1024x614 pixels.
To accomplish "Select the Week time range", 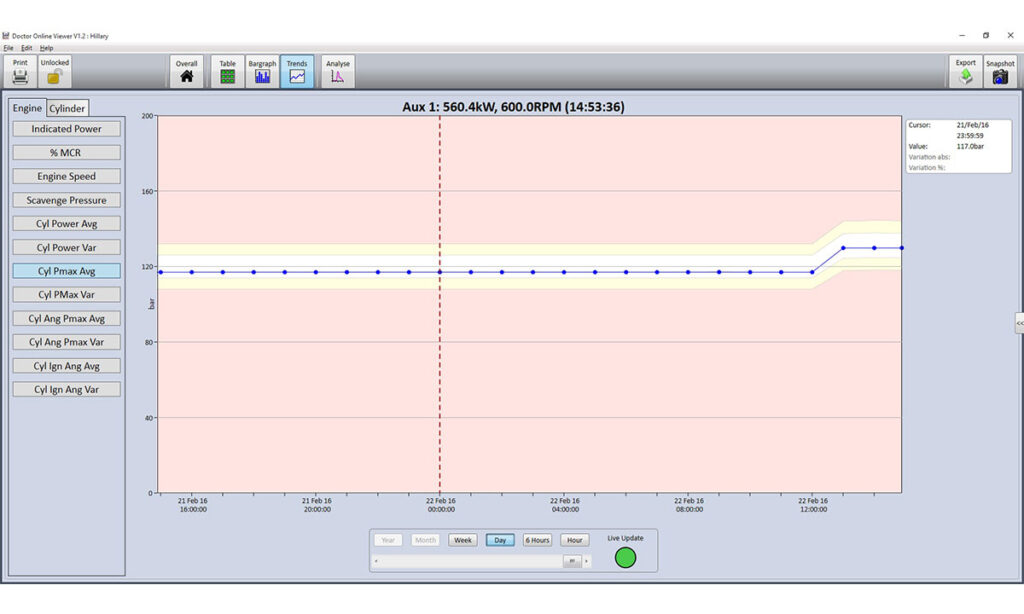I will [463, 539].
